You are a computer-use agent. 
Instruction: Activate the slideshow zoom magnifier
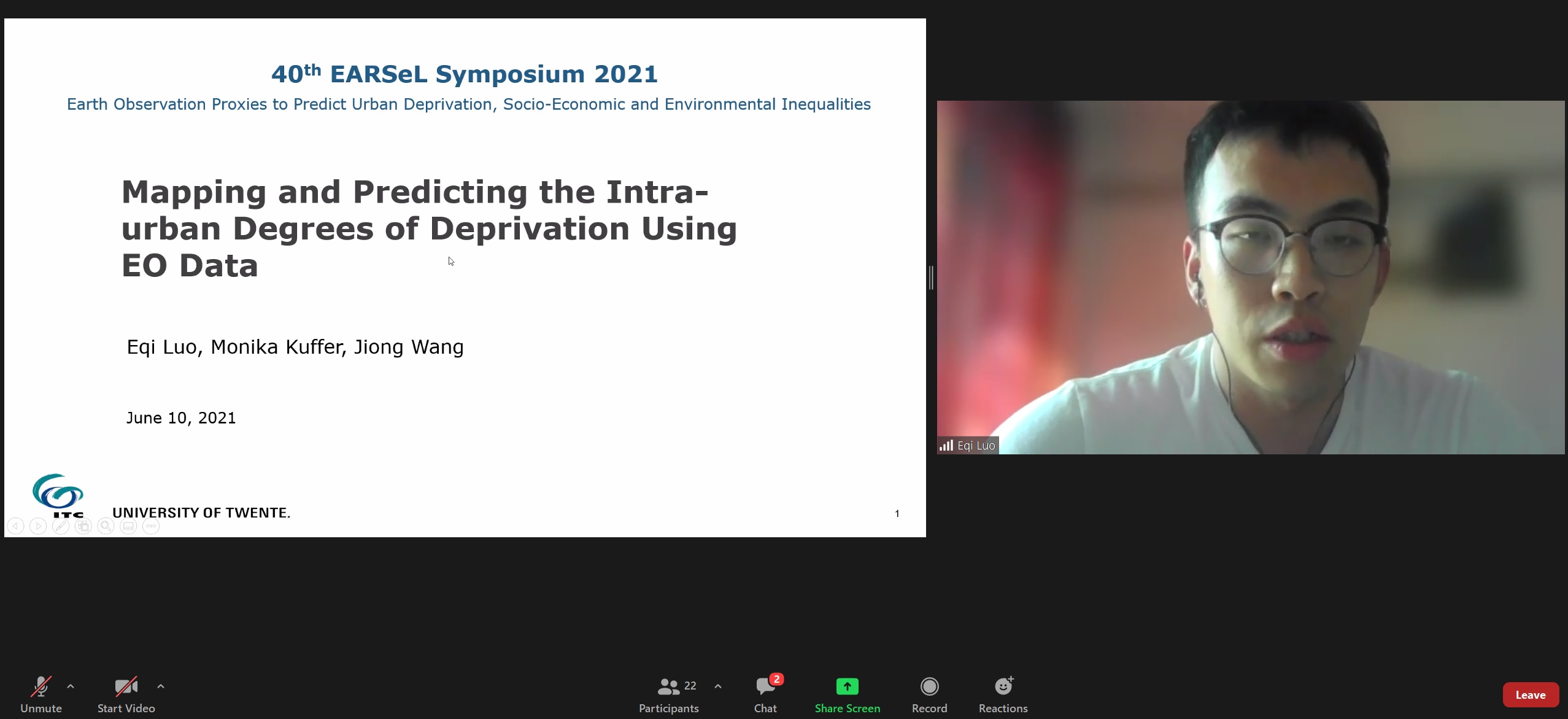point(106,526)
